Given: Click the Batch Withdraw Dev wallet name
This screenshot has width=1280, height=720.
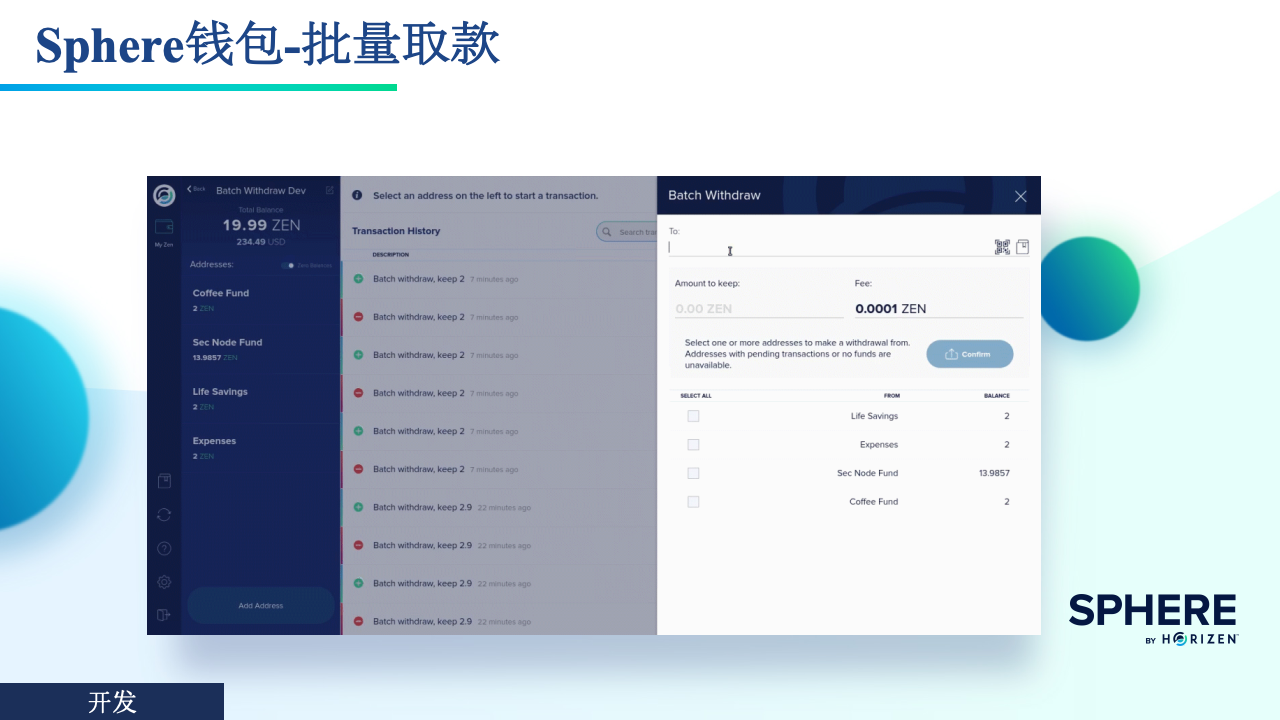Looking at the screenshot, I should point(261,191).
